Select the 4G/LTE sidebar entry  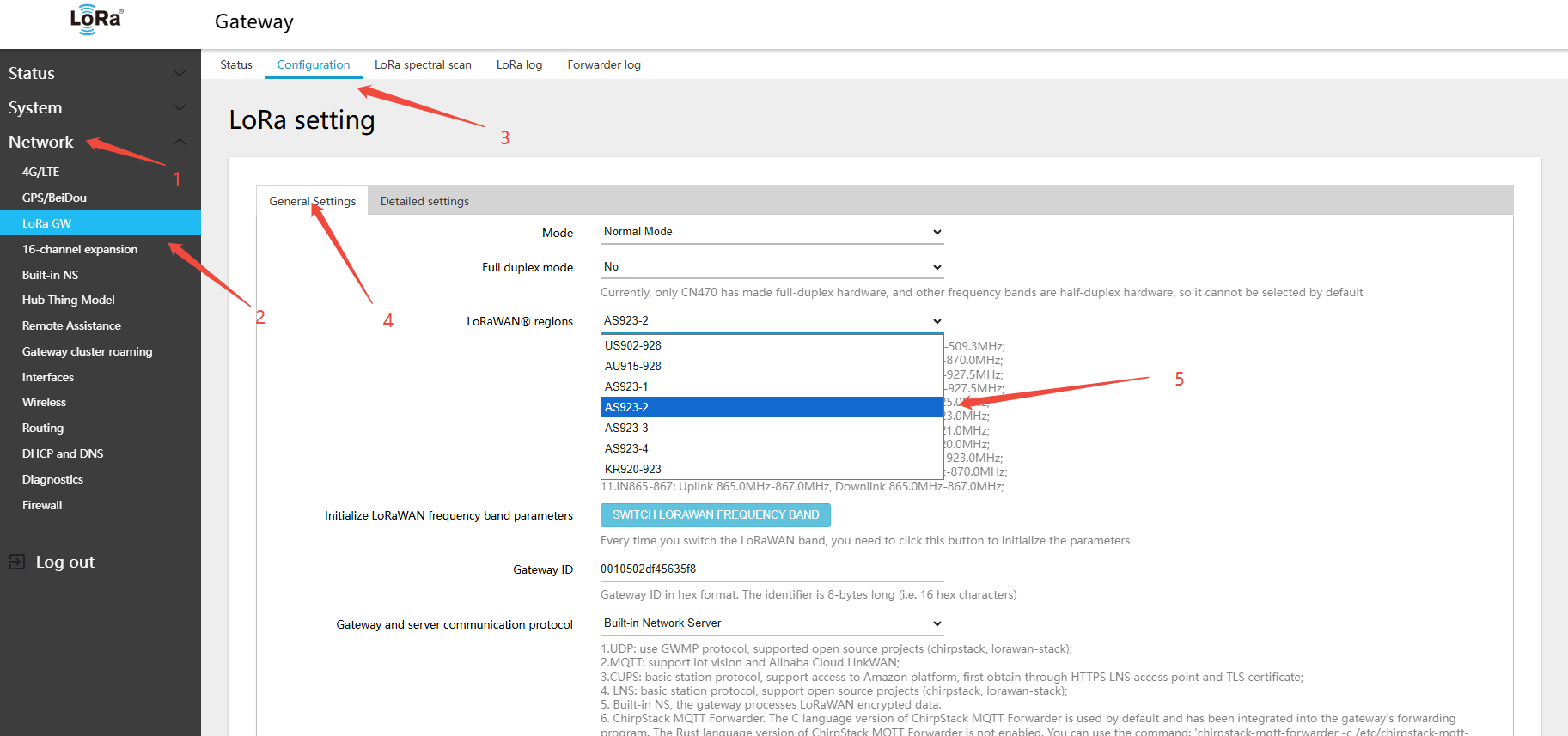click(40, 172)
